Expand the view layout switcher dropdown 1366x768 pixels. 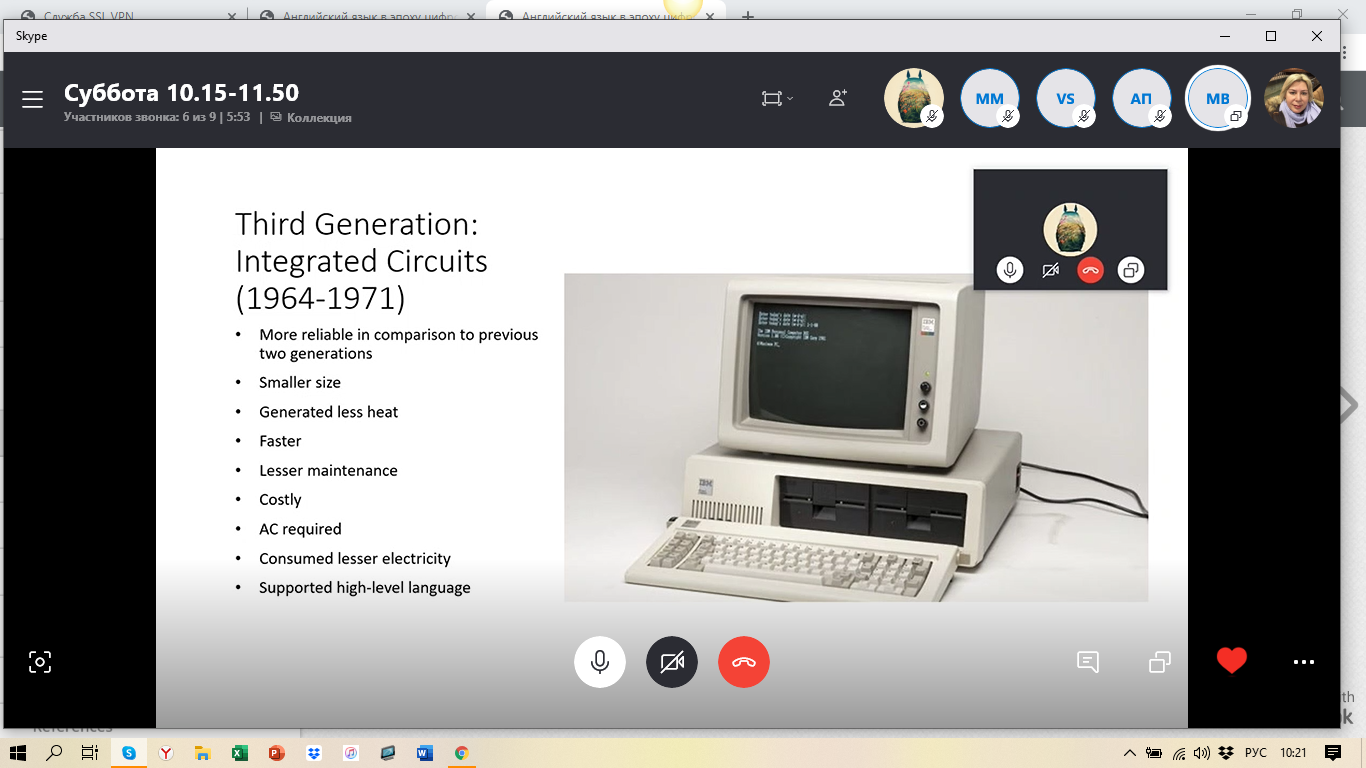pyautogui.click(x=777, y=98)
